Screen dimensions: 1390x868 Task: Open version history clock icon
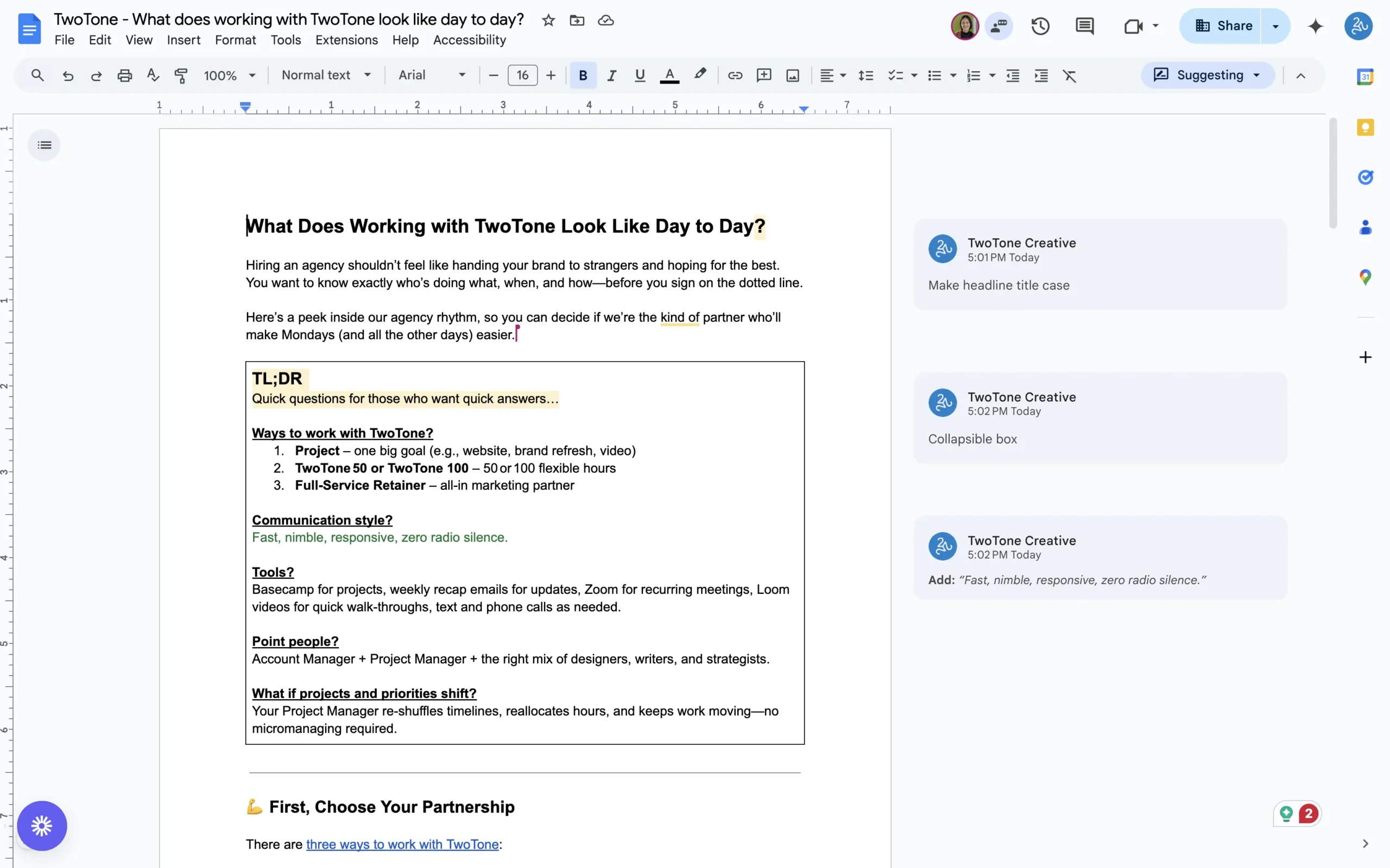tap(1040, 26)
